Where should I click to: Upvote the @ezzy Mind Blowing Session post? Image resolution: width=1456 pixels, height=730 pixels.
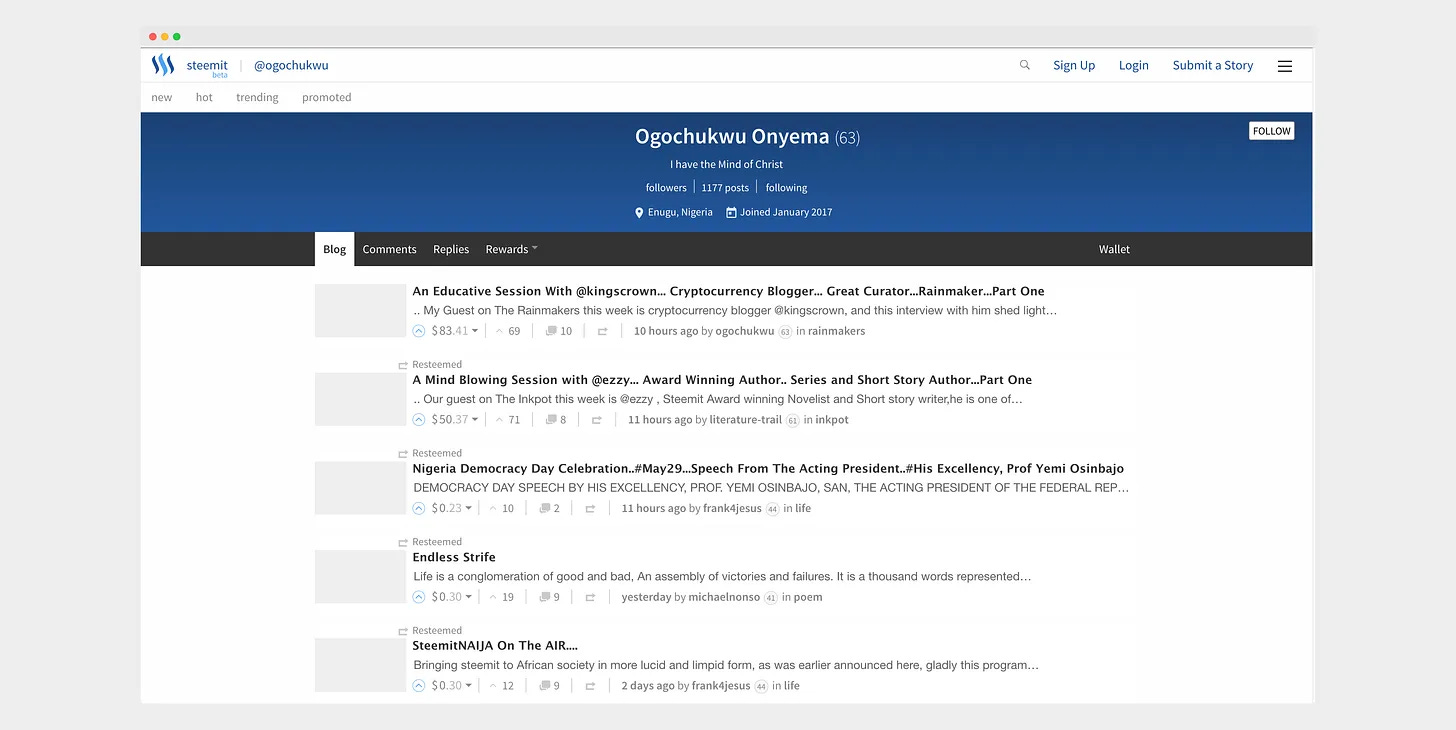point(419,420)
